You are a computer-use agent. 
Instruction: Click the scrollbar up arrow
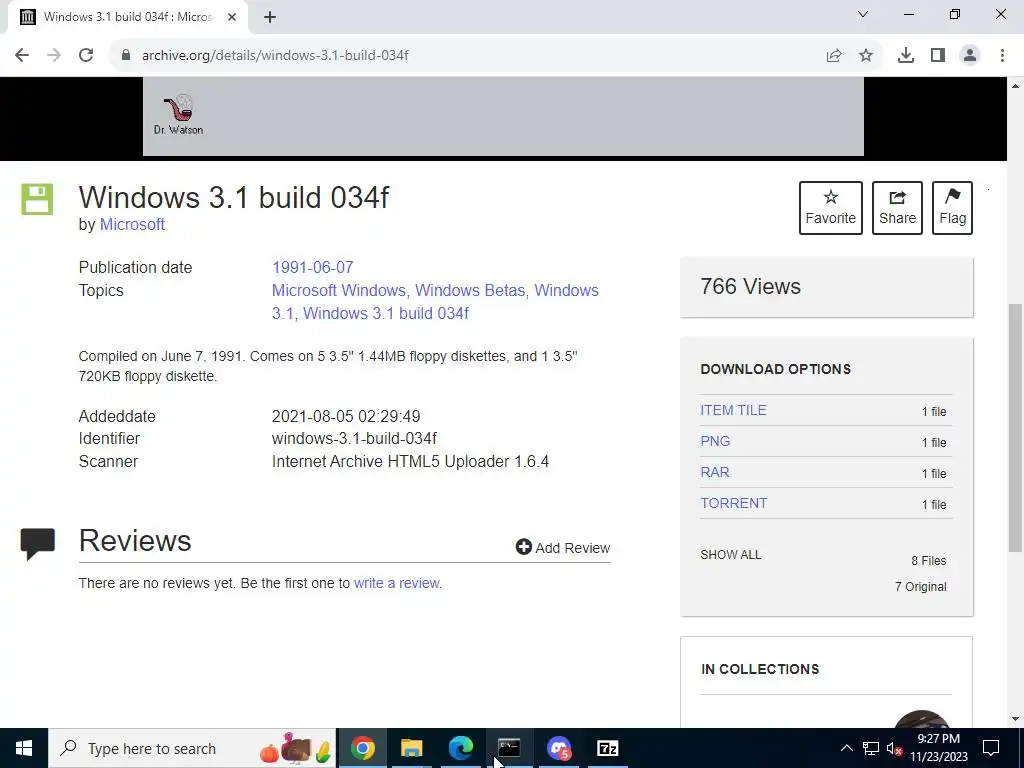click(x=1016, y=86)
